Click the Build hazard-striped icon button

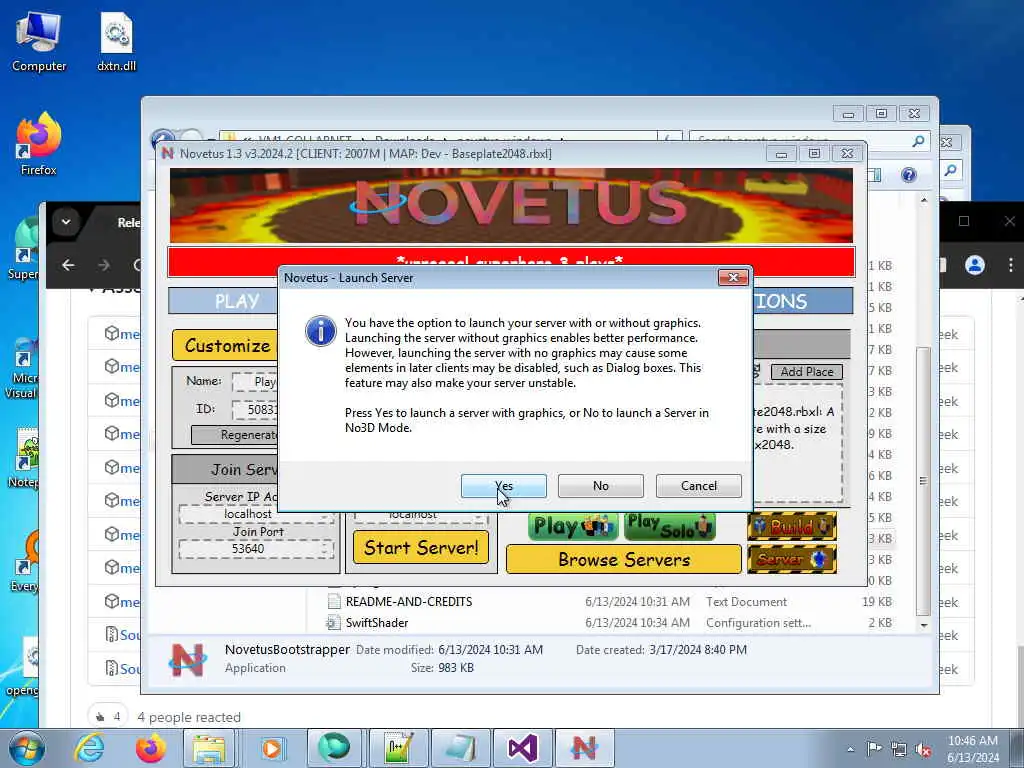coord(792,526)
